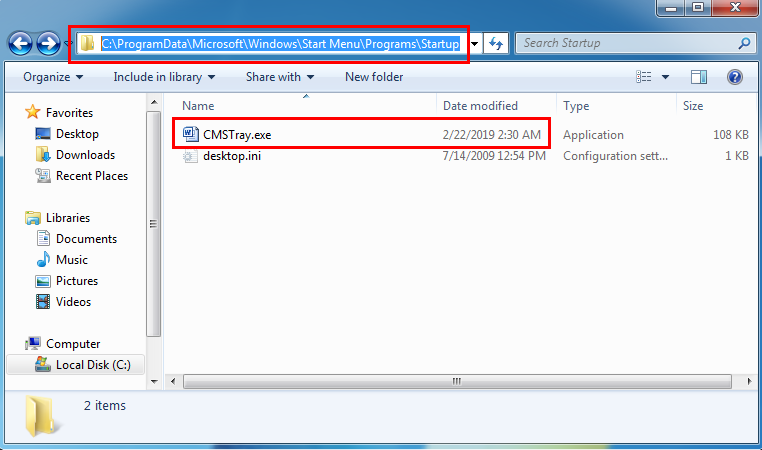Expand the address bar history dropdown
The width and height of the screenshot is (762, 450).
474,44
